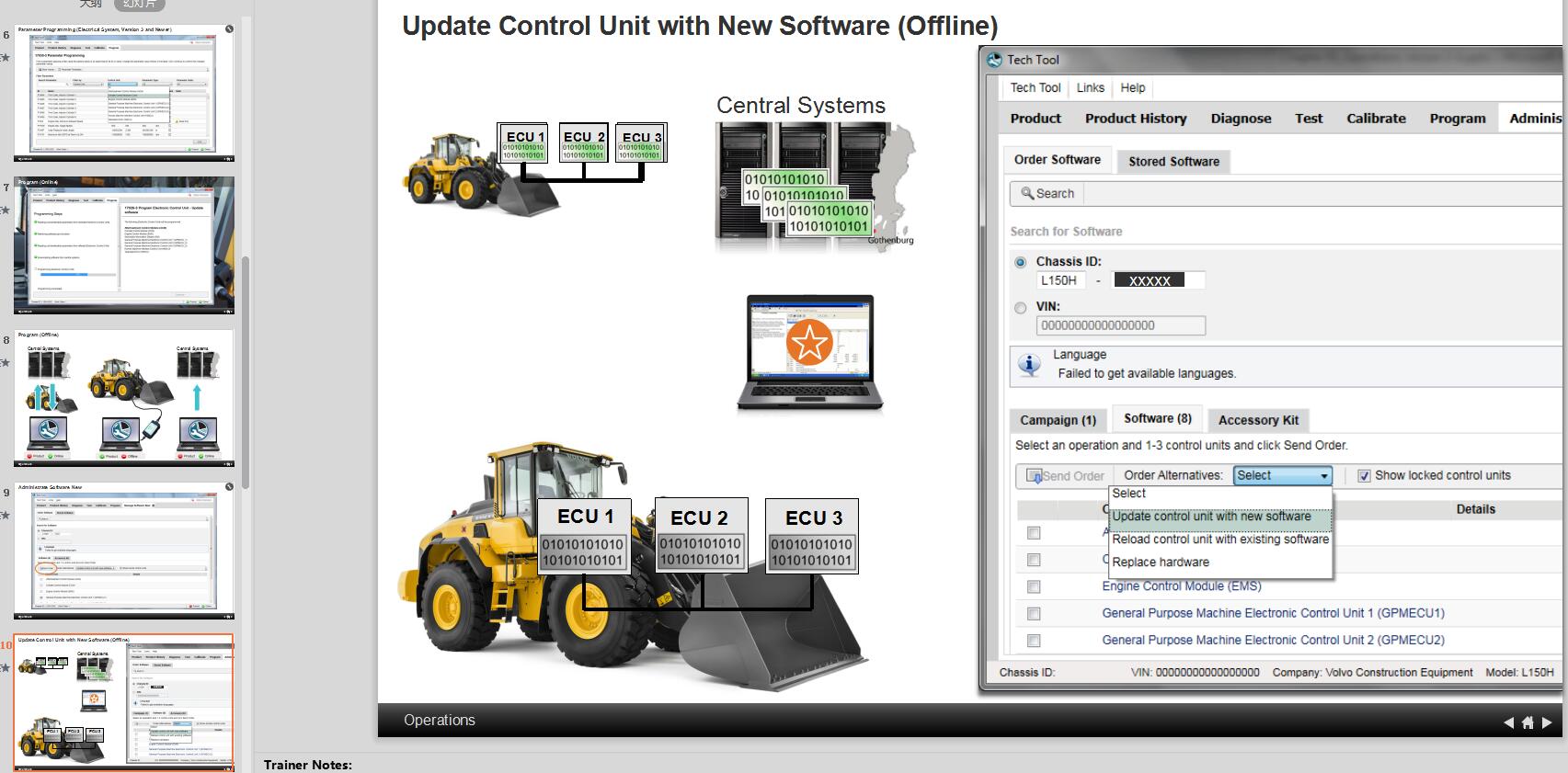Choose 'Select' option in dropdown list
Screen dimensions: 1568x773
coord(1220,494)
